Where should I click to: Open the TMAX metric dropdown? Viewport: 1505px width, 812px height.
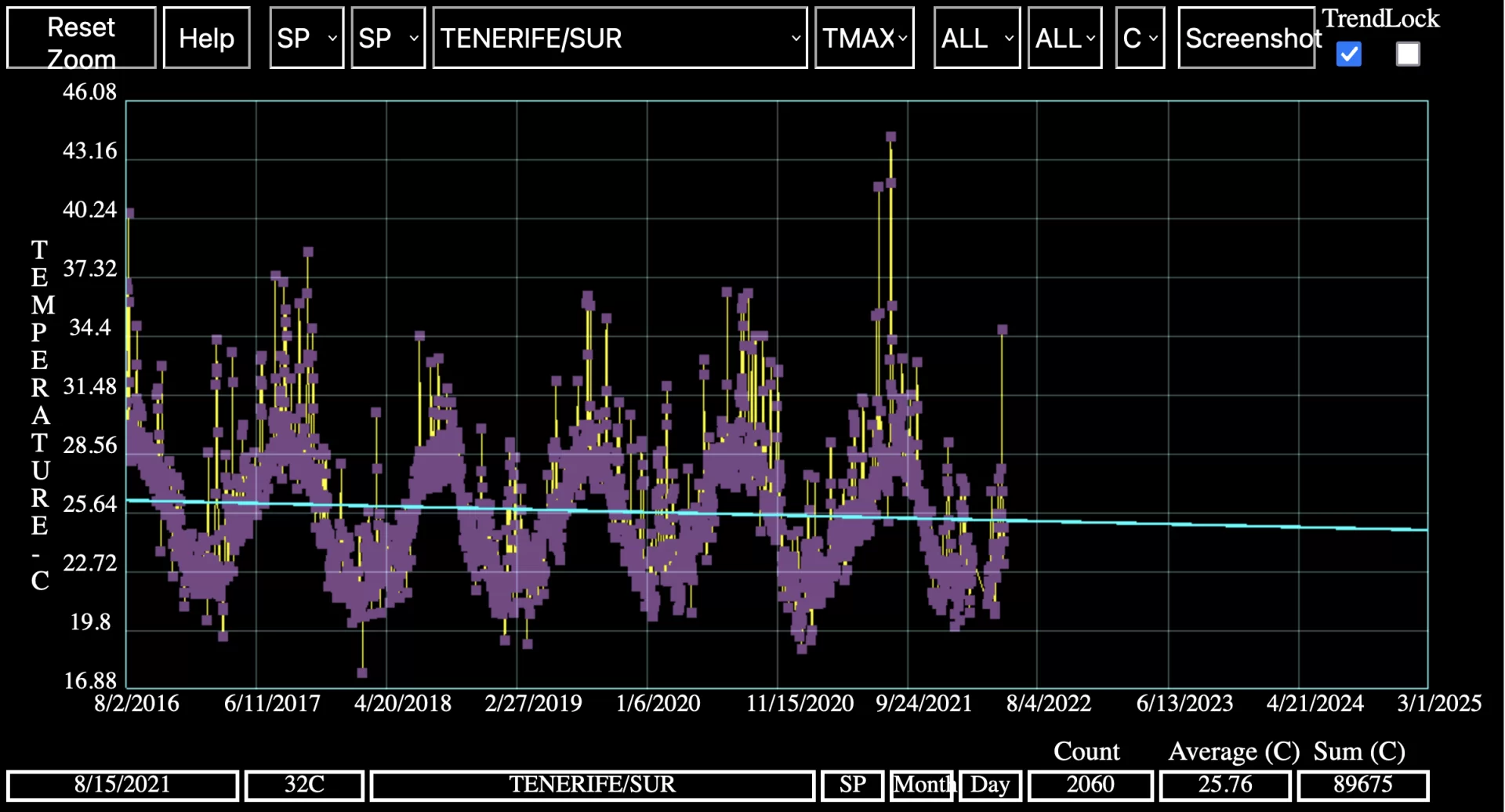[864, 37]
